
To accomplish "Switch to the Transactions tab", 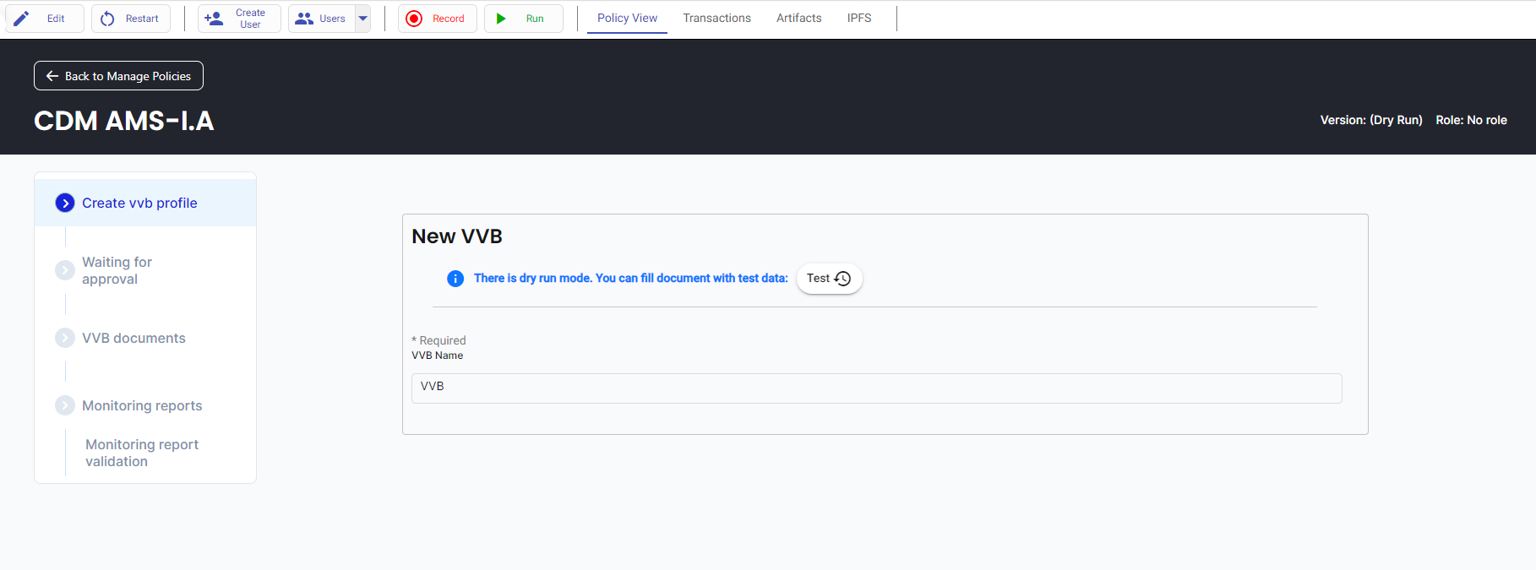I will tap(716, 18).
